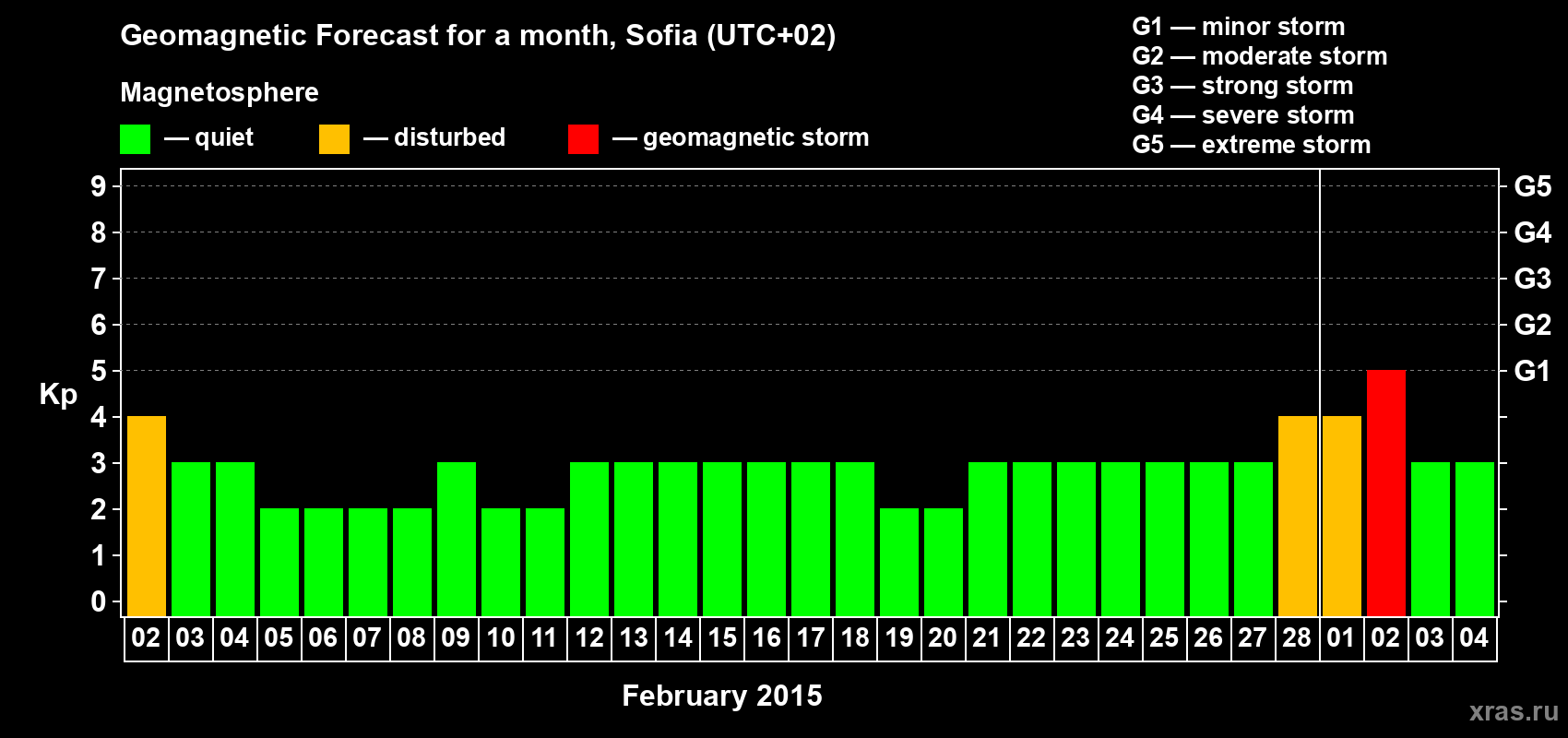Click the green bar above date 05

(279, 562)
